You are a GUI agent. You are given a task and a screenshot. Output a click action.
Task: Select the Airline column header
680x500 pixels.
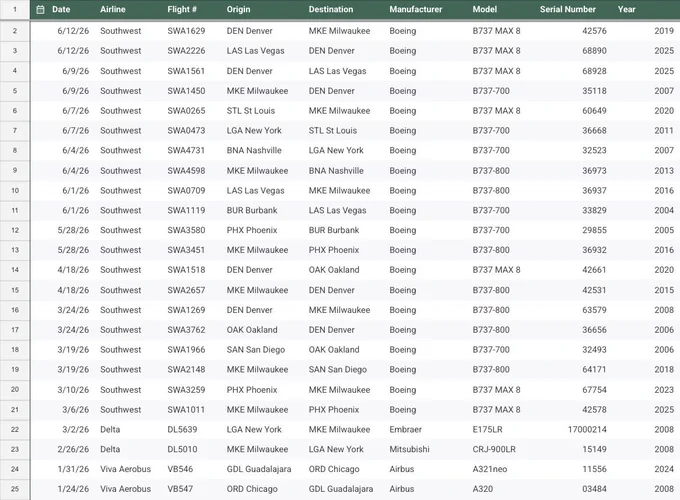pyautogui.click(x=113, y=9)
